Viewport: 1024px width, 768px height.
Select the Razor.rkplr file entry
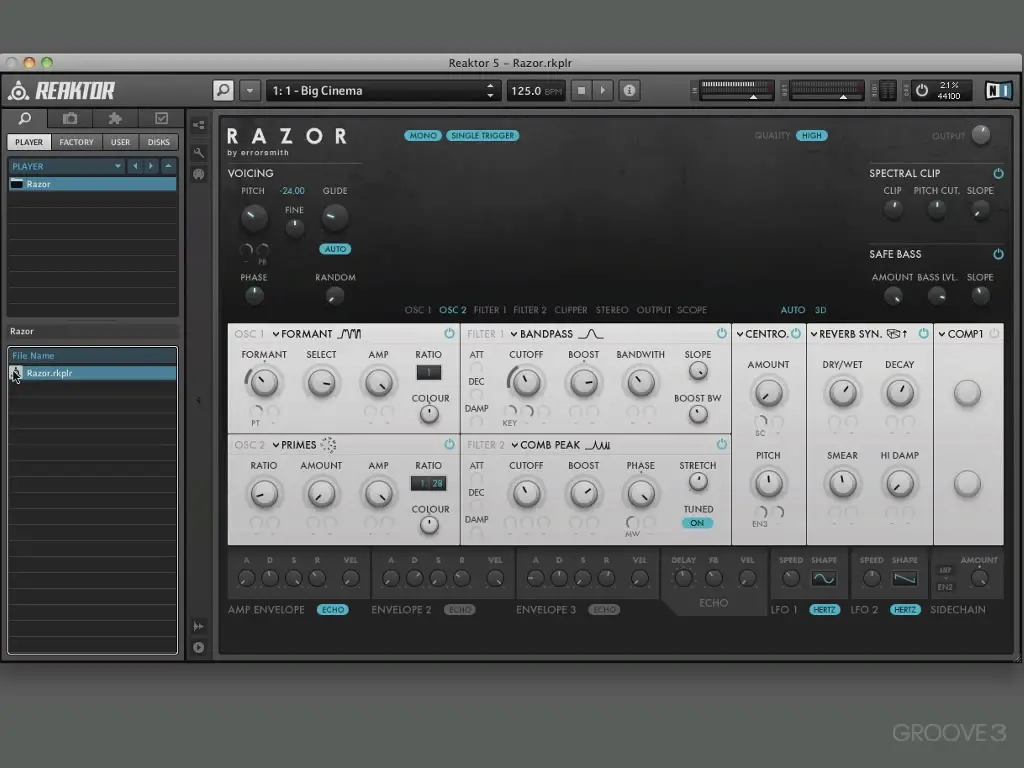(93, 373)
